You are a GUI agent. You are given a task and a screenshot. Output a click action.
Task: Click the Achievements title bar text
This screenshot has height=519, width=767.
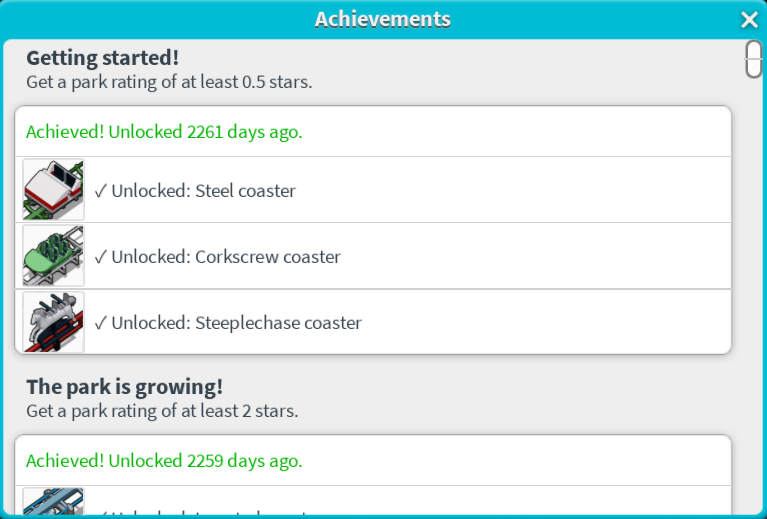(x=382, y=19)
